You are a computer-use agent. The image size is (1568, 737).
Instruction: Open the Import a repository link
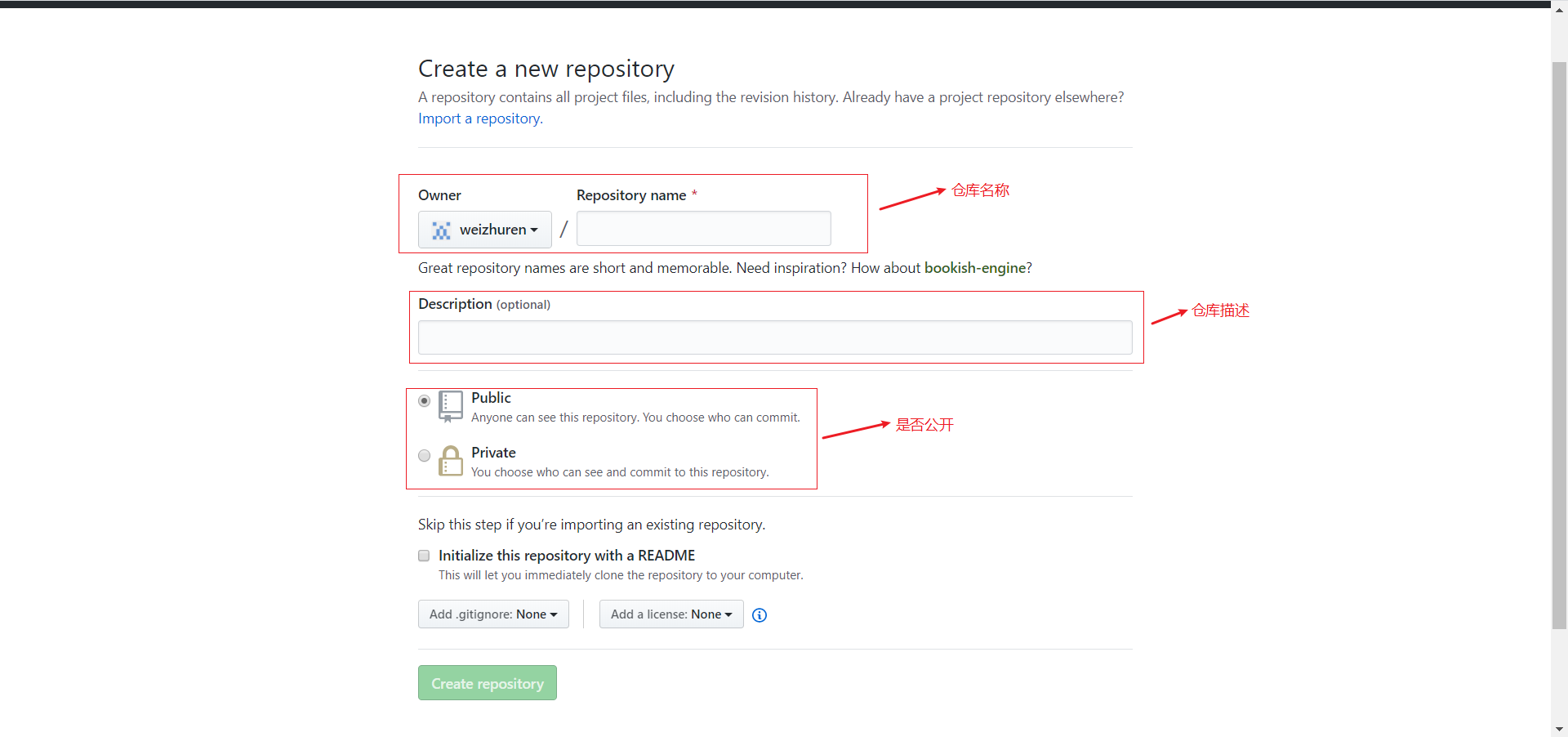479,118
